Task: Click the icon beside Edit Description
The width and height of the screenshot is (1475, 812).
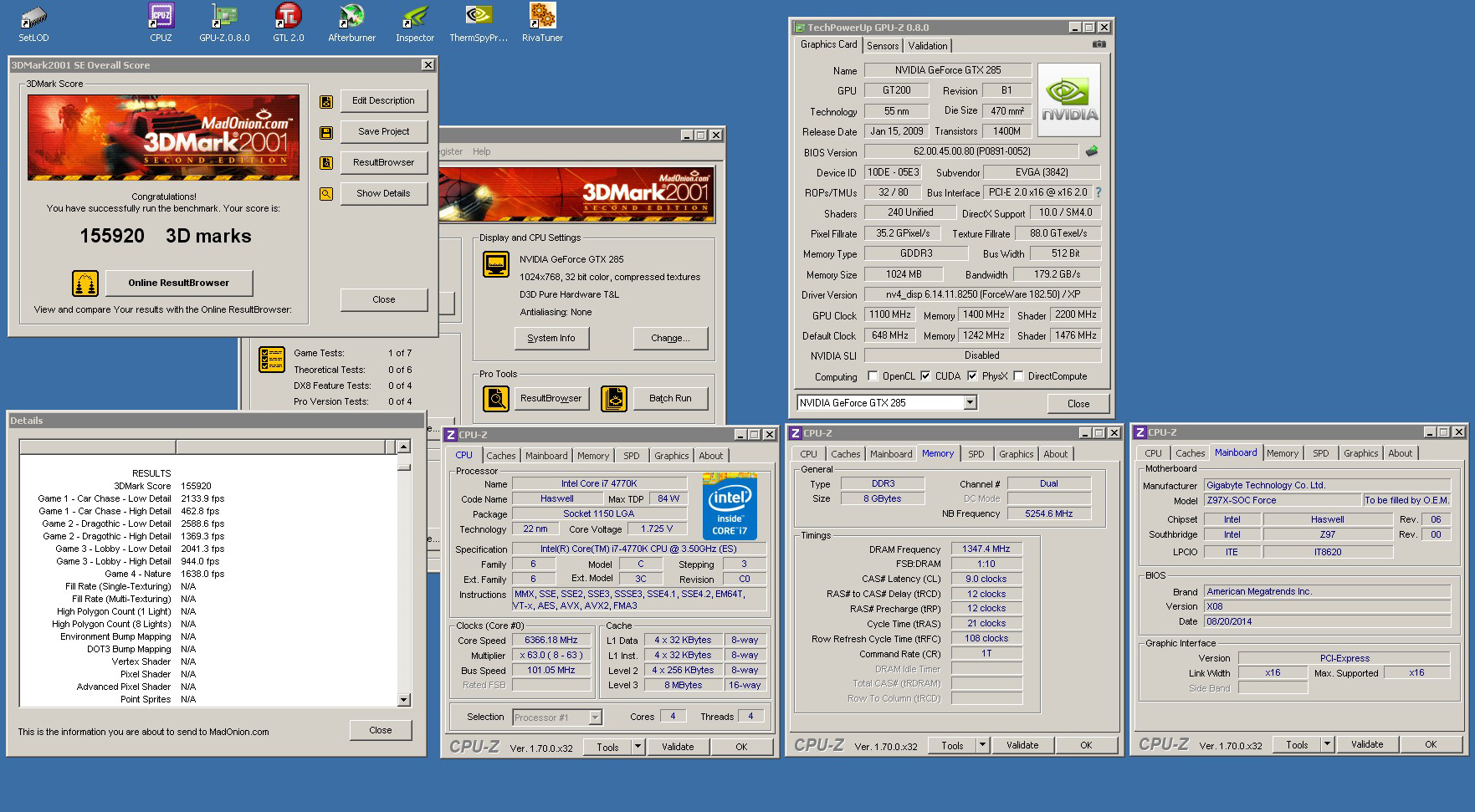Action: (326, 102)
